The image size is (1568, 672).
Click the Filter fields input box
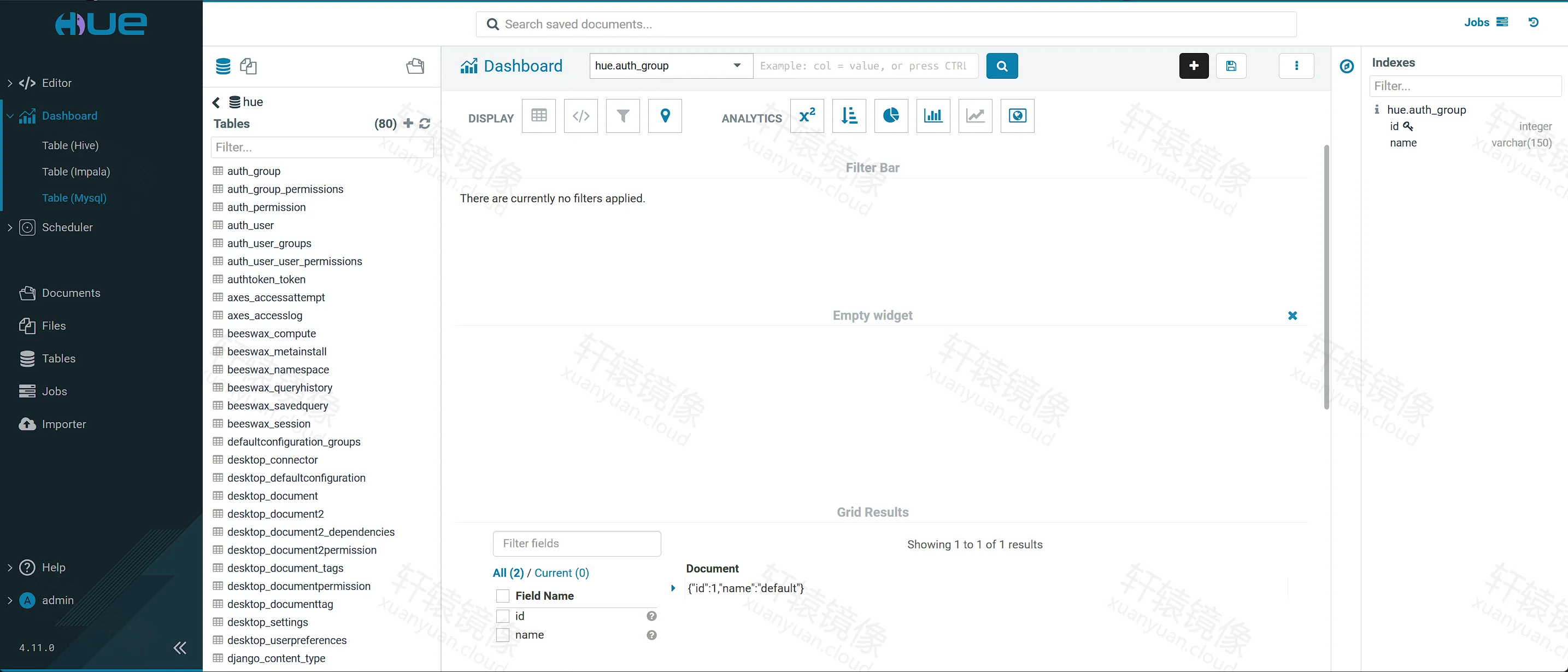coord(577,544)
